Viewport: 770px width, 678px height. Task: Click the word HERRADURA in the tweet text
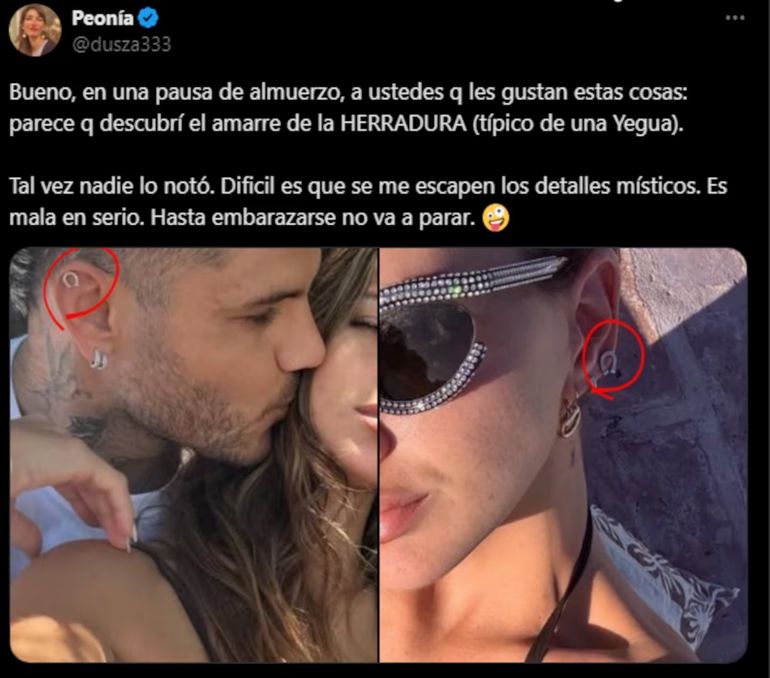coord(403,124)
